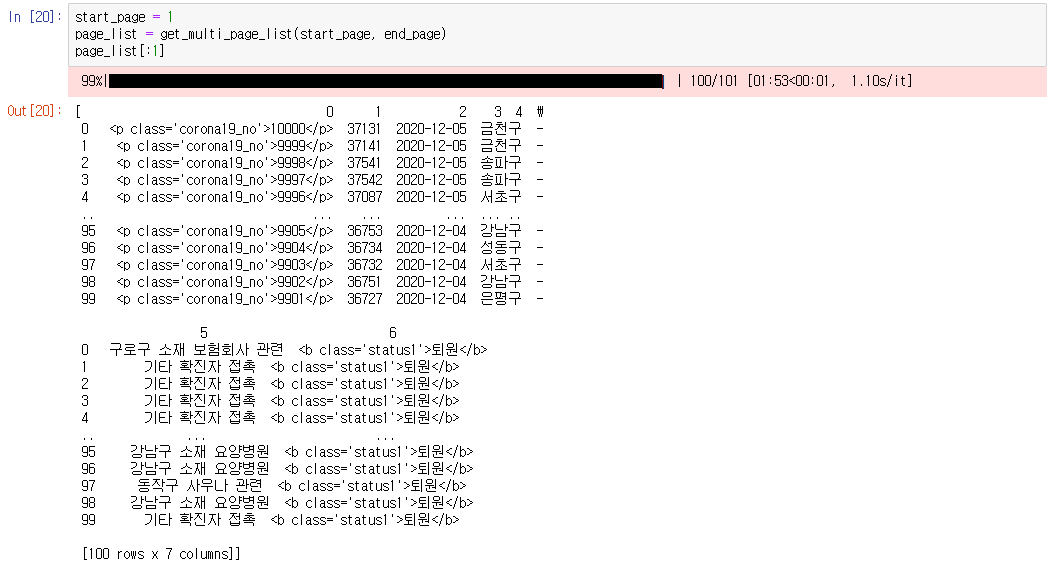
Task: Click column header 6
Action: point(393,333)
